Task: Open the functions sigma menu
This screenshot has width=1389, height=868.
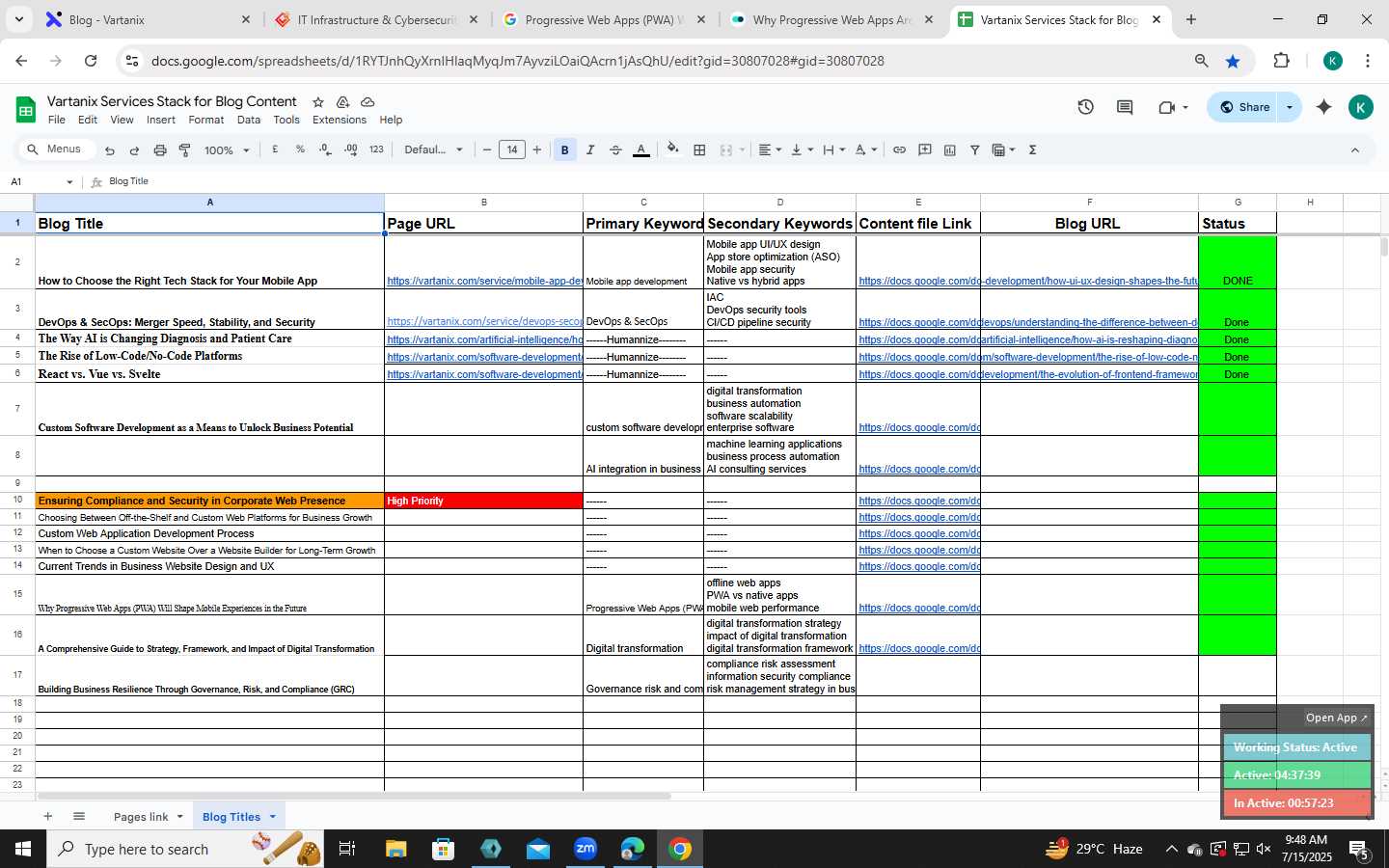Action: [1032, 149]
